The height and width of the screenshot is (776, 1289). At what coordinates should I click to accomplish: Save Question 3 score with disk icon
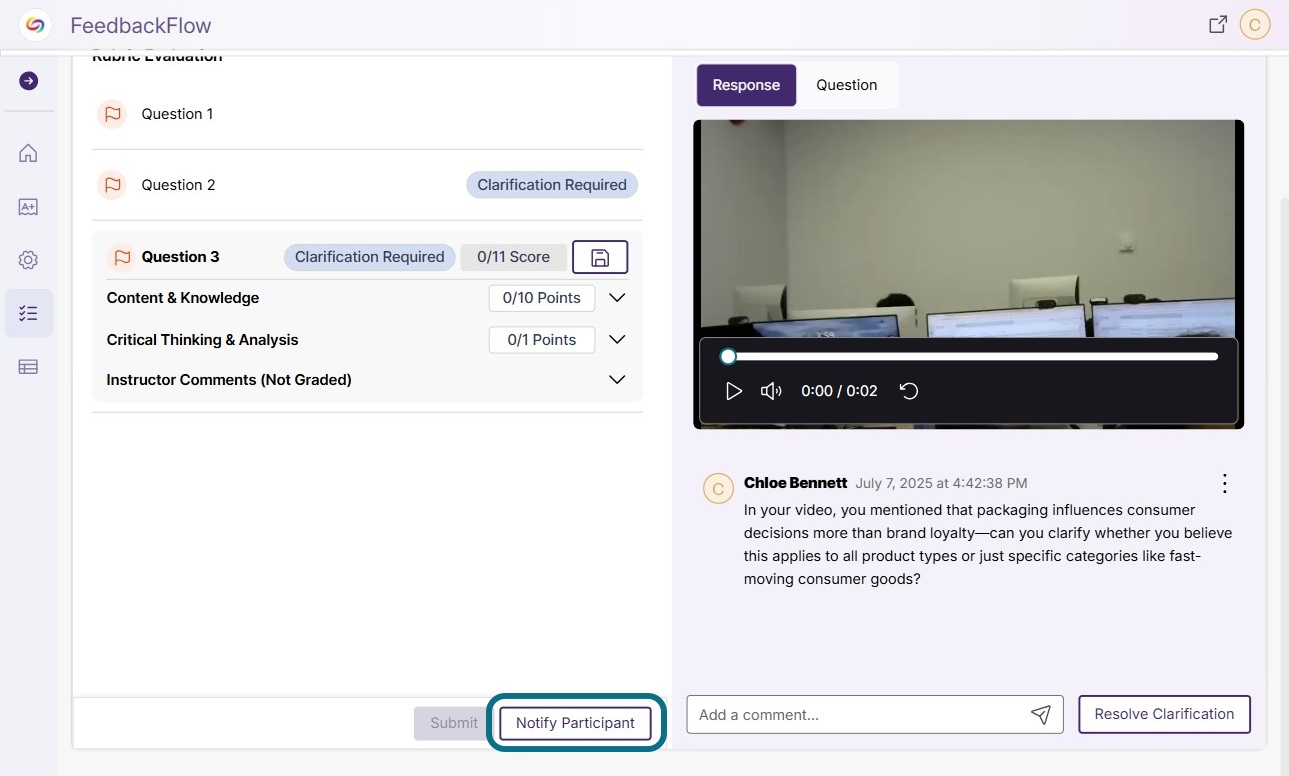point(600,257)
